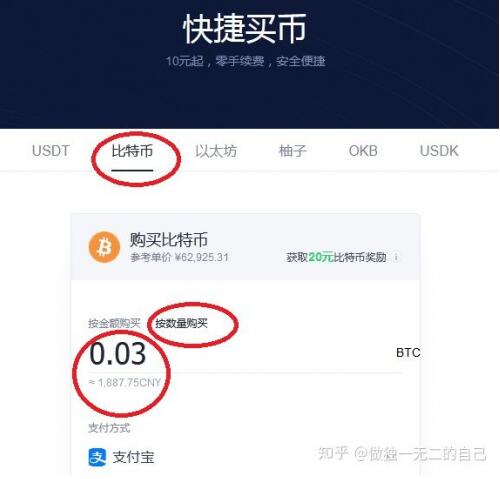Open the USDK tab
The width and height of the screenshot is (500, 479).
pyautogui.click(x=439, y=151)
